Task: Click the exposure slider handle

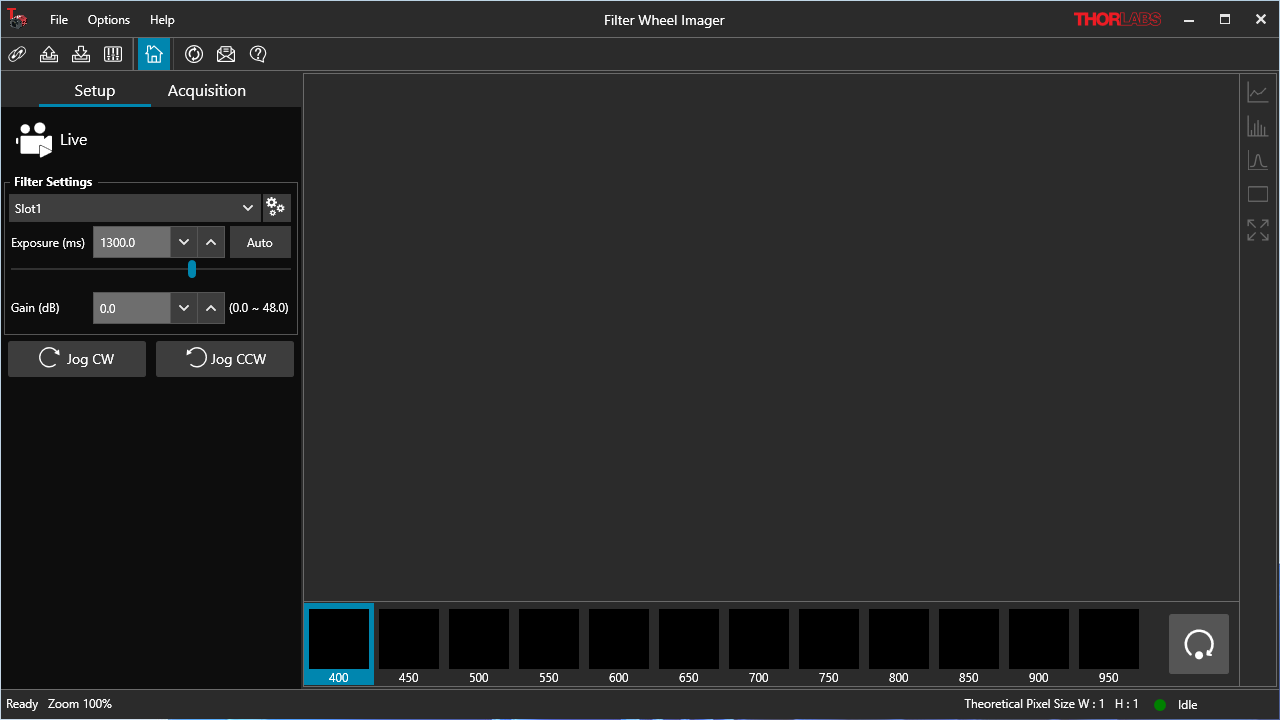Action: 192,269
